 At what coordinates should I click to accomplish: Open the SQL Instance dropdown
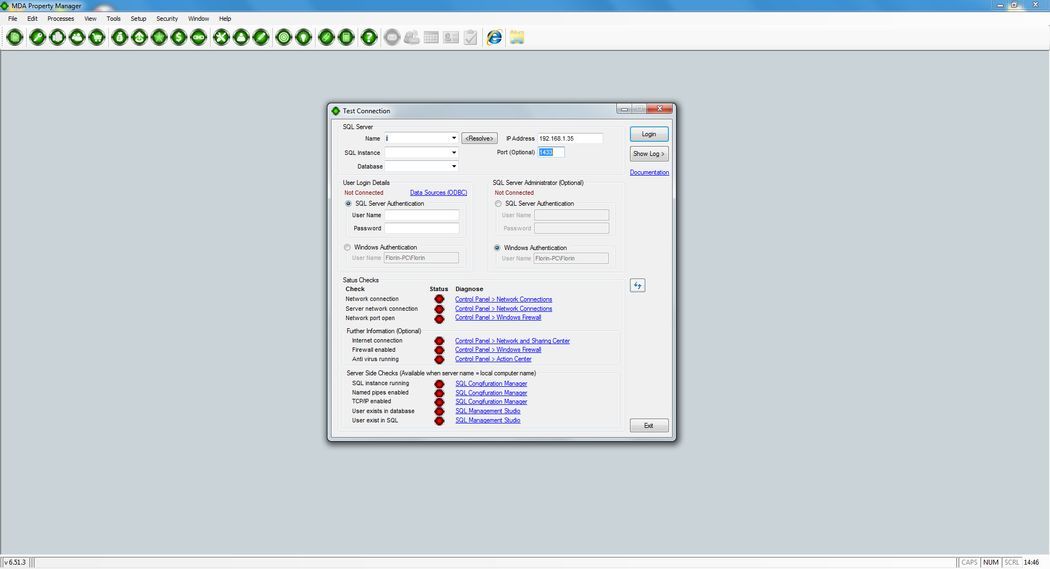tap(453, 153)
